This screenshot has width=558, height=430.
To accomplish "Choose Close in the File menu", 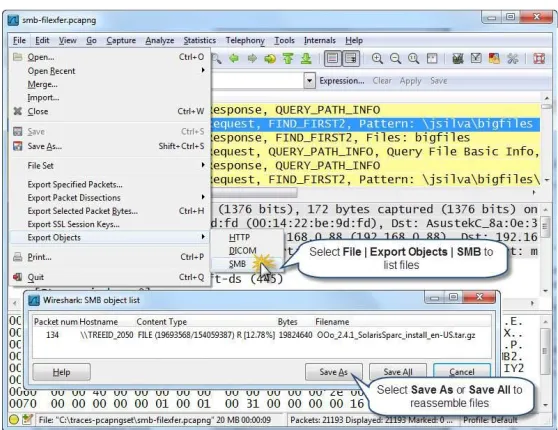I will (109, 111).
